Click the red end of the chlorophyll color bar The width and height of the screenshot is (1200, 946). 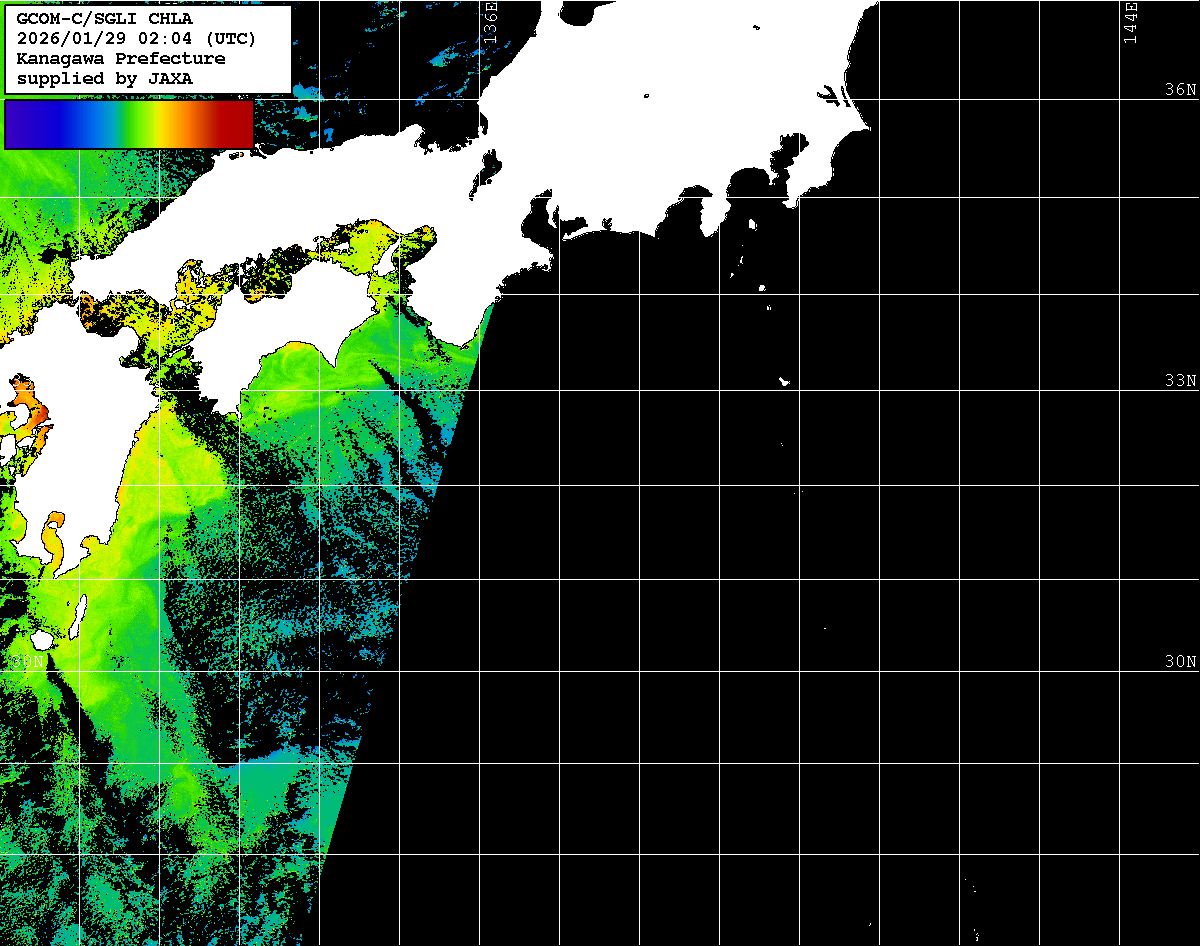(x=236, y=124)
